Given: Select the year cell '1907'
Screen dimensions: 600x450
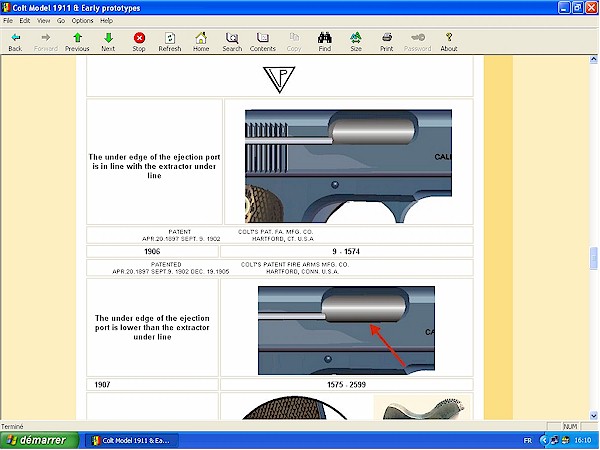Looking at the screenshot, I should click(152, 385).
